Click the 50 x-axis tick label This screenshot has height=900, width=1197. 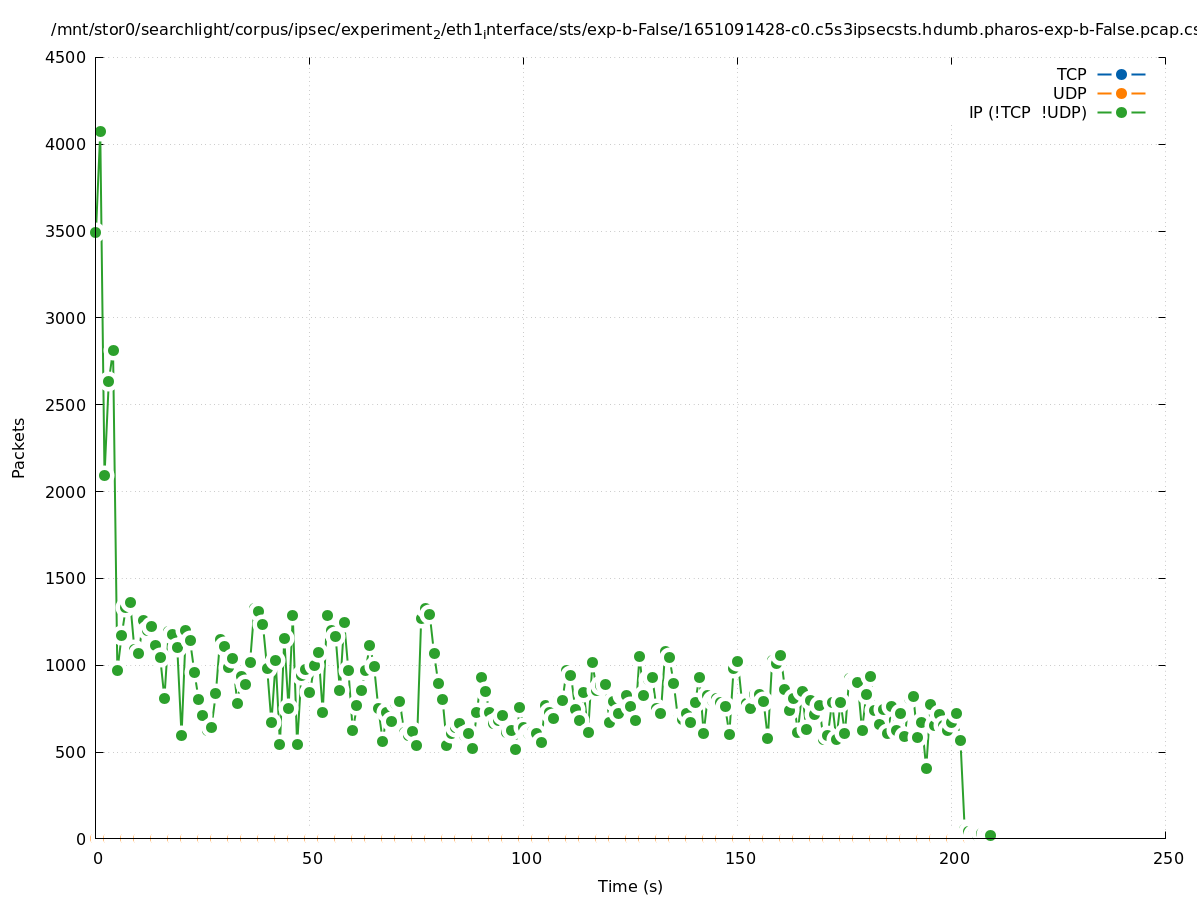(311, 859)
